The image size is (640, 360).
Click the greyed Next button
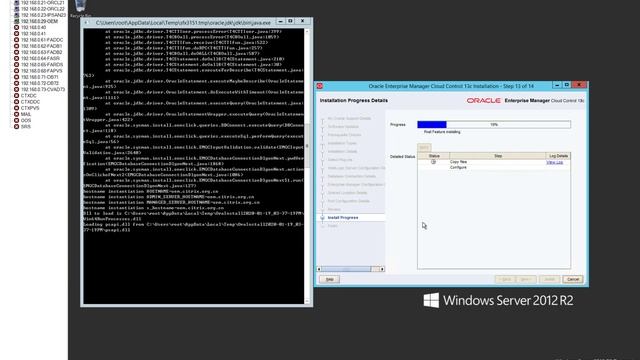coord(525,279)
